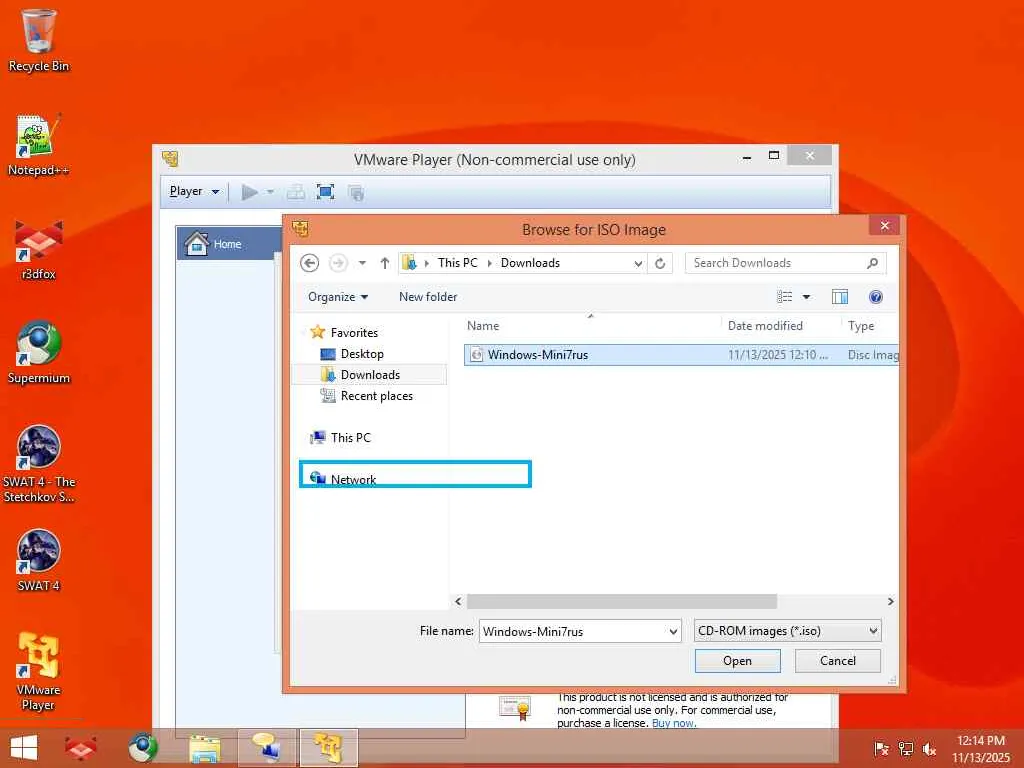
Task: Click the File name text field
Action: pos(573,632)
